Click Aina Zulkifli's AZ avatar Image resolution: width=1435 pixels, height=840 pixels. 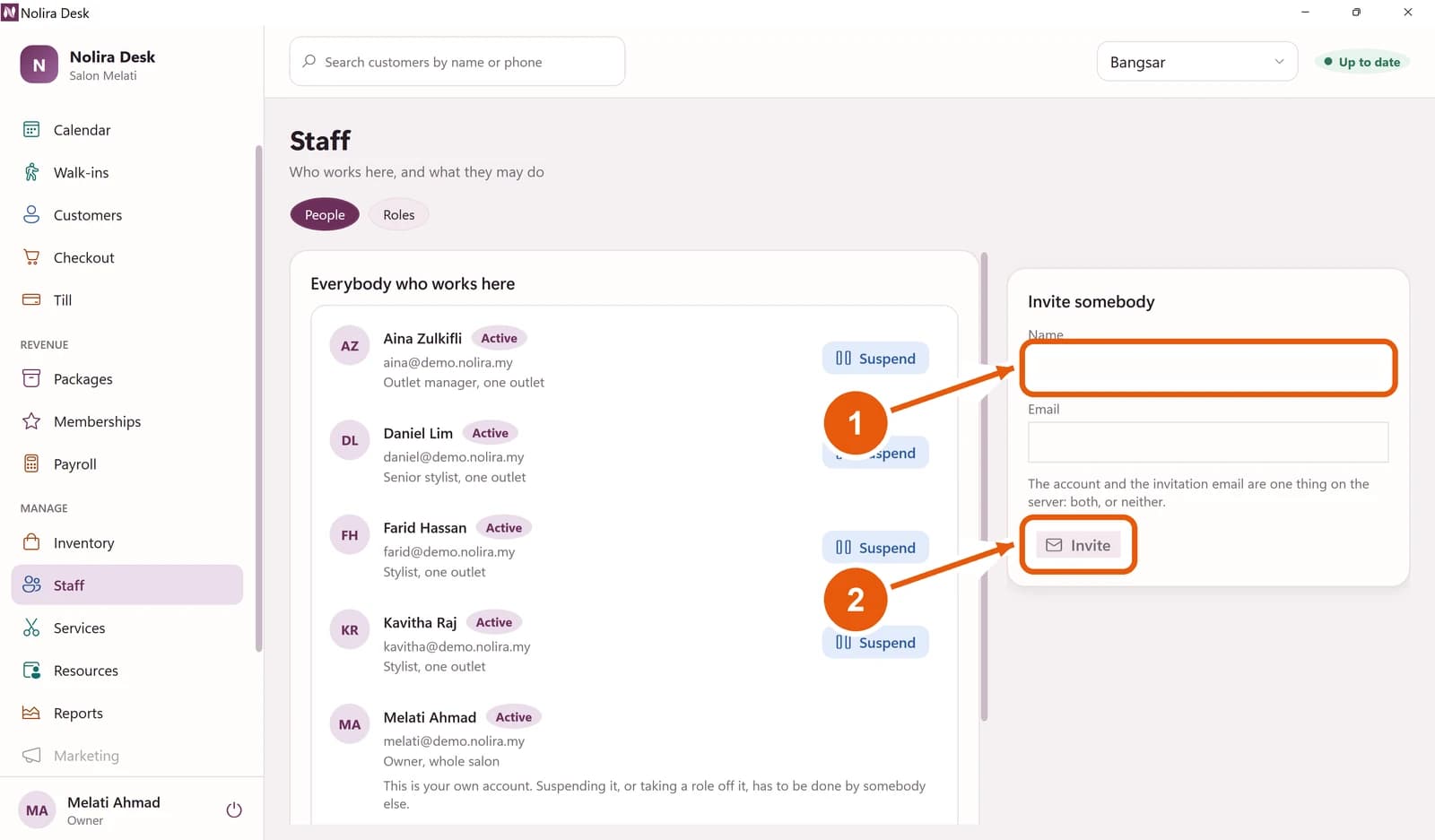pos(350,346)
